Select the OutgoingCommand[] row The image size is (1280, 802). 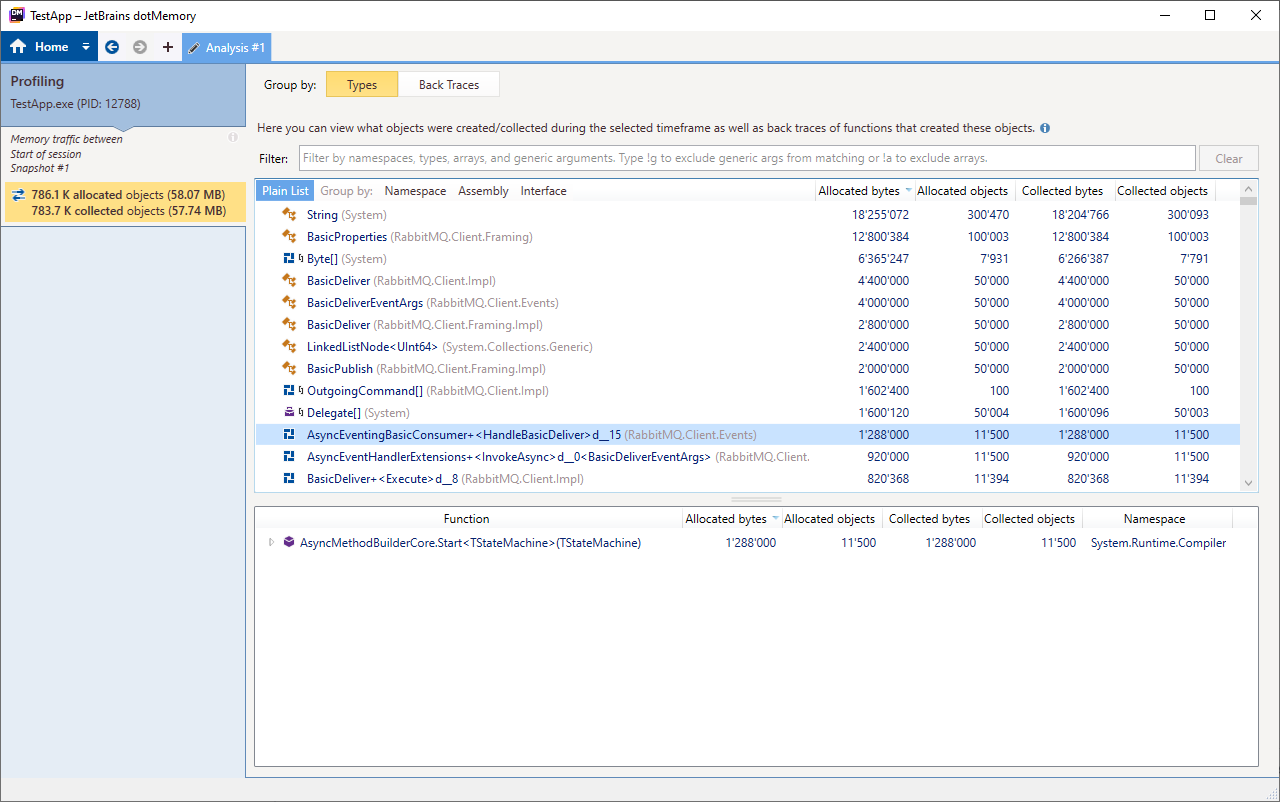coord(747,391)
